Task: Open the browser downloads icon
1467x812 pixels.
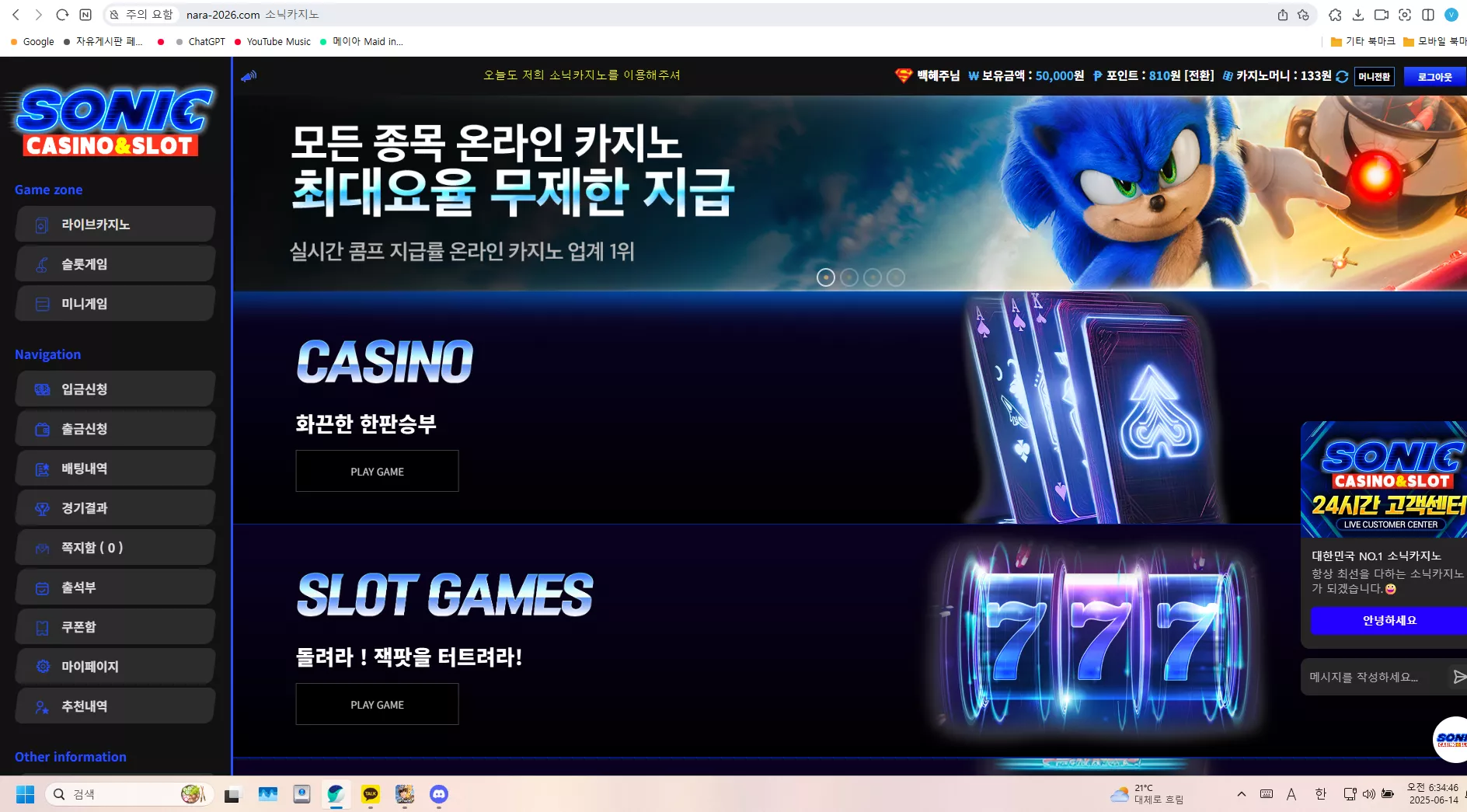Action: tap(1358, 15)
